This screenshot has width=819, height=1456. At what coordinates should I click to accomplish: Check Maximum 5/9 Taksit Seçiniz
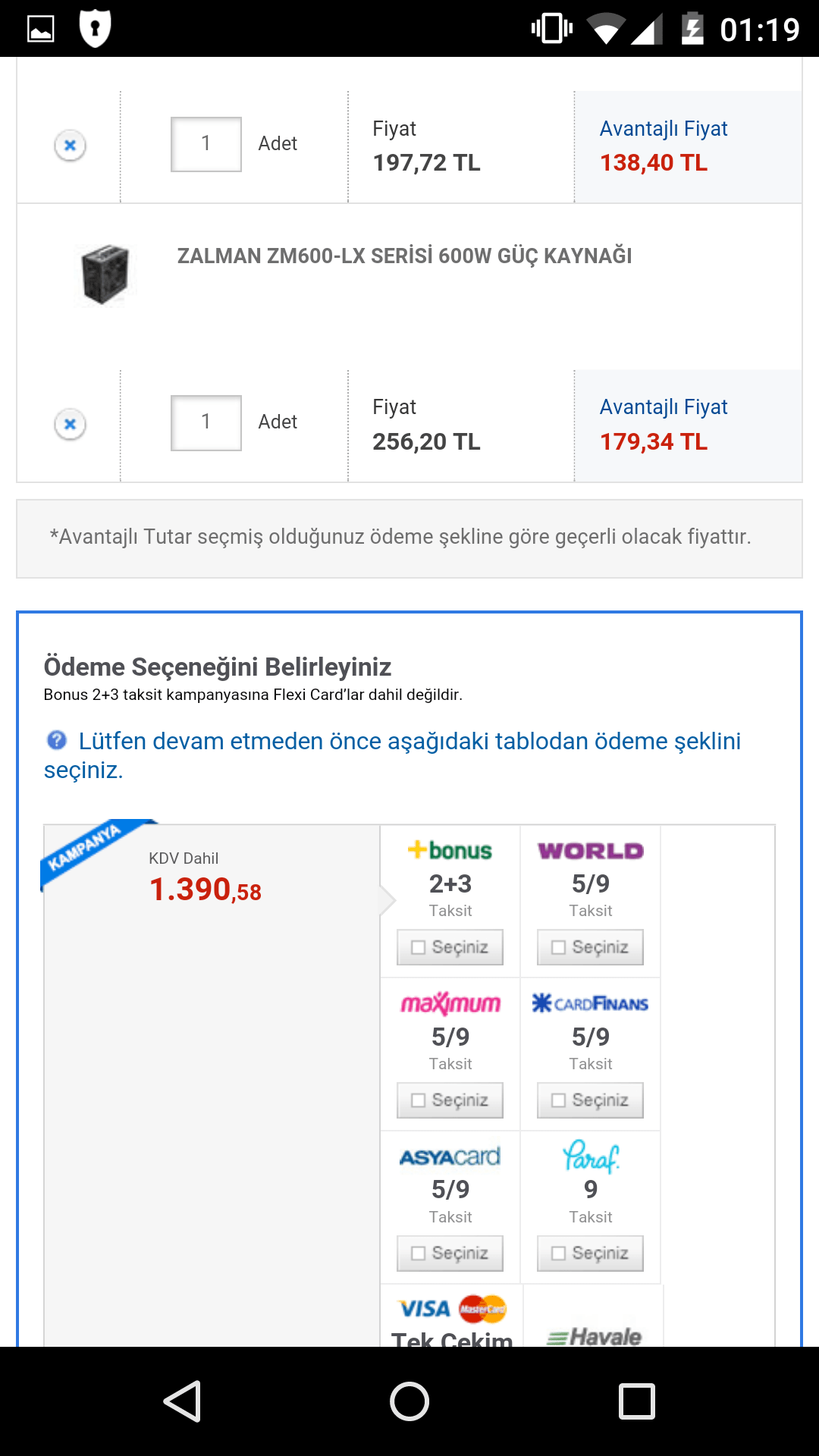coord(450,1100)
